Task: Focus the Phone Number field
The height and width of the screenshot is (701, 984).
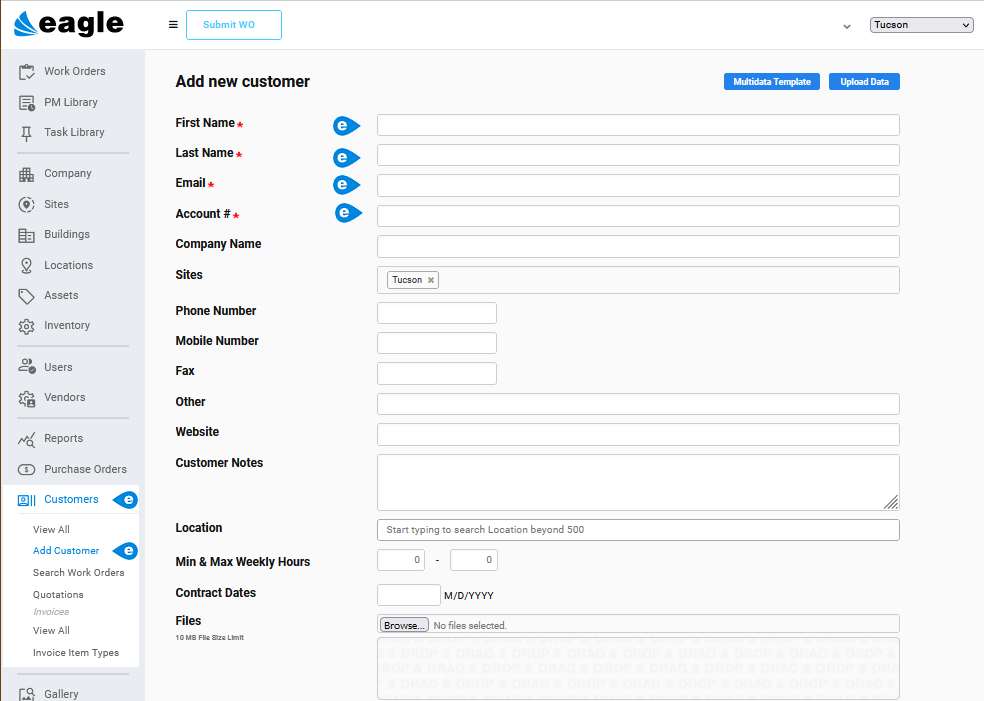Action: coord(437,313)
